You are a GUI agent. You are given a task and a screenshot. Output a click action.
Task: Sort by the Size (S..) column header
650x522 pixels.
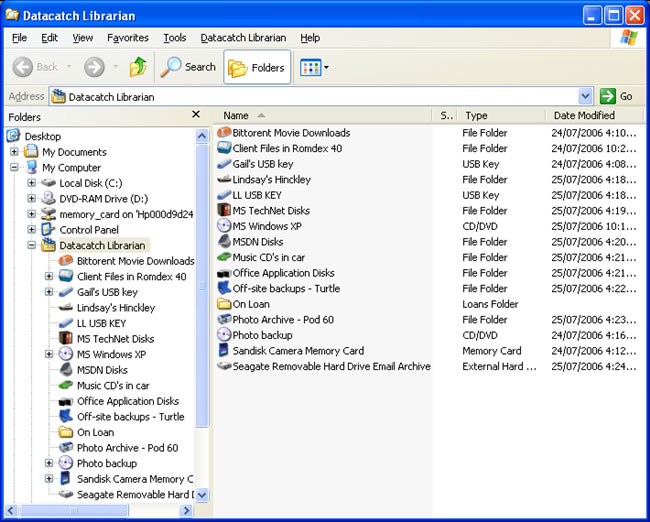(x=445, y=115)
